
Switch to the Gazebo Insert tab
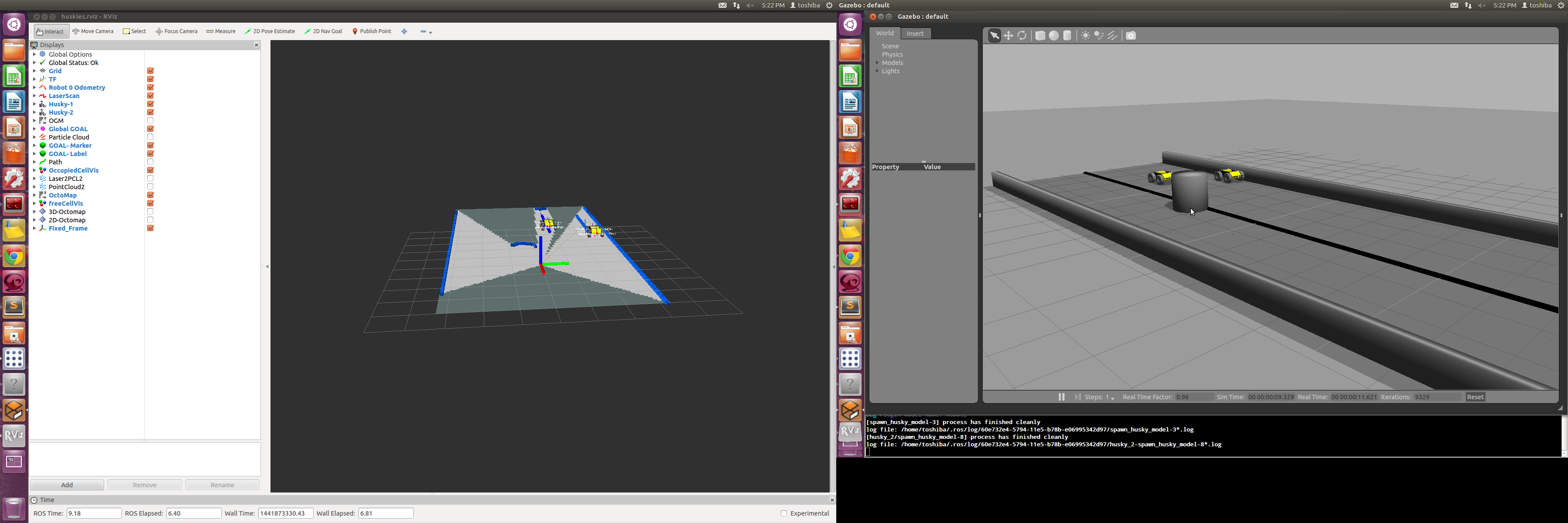916,34
